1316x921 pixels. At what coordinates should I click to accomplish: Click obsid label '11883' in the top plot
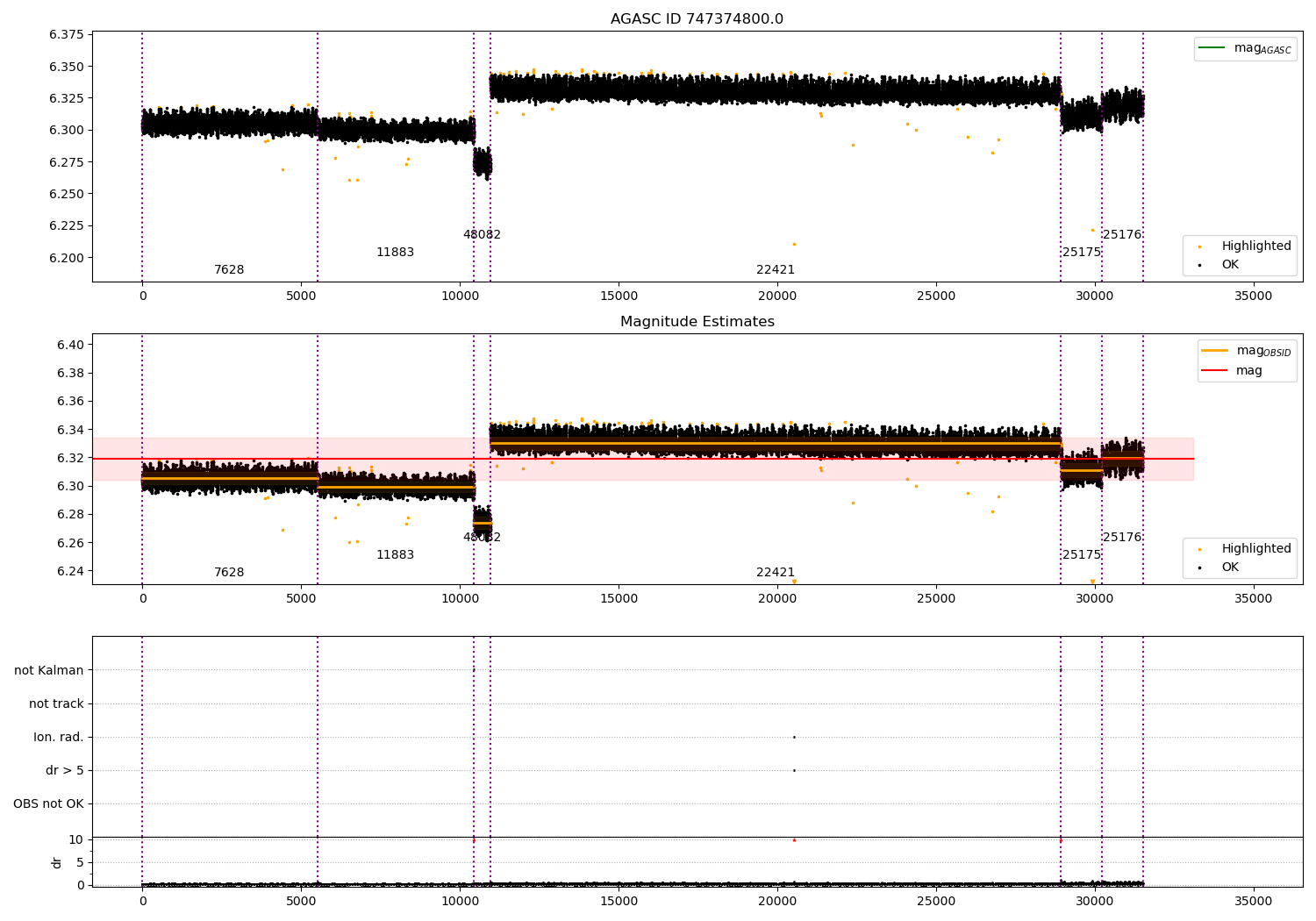[395, 252]
